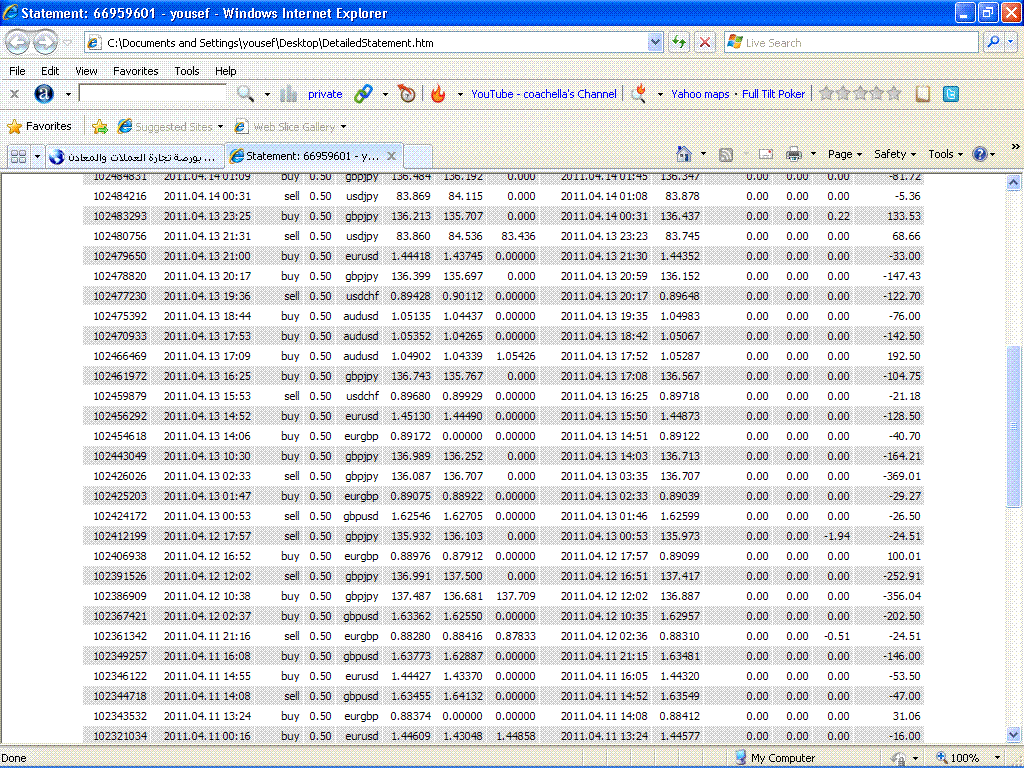Viewport: 1024px width, 768px height.
Task: Click the address bar showing DetailedStatement.htm
Action: pos(374,43)
